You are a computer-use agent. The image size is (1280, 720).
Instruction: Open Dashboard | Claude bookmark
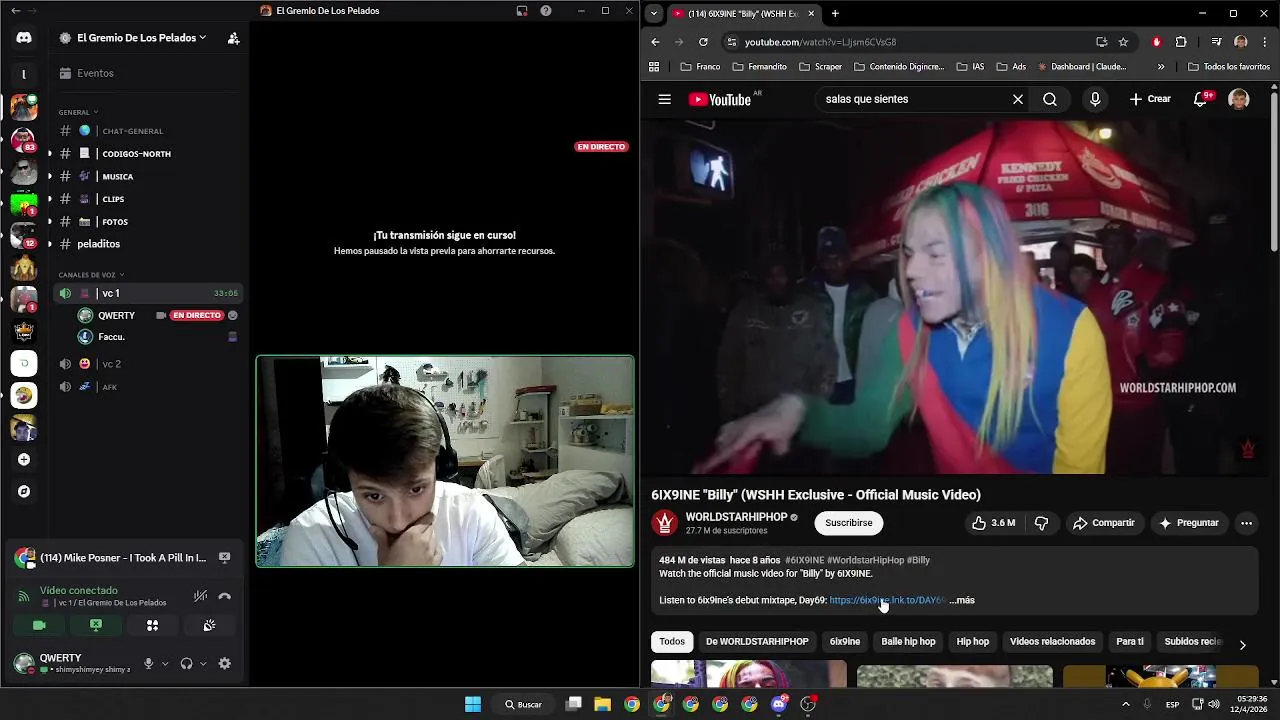tap(1082, 67)
